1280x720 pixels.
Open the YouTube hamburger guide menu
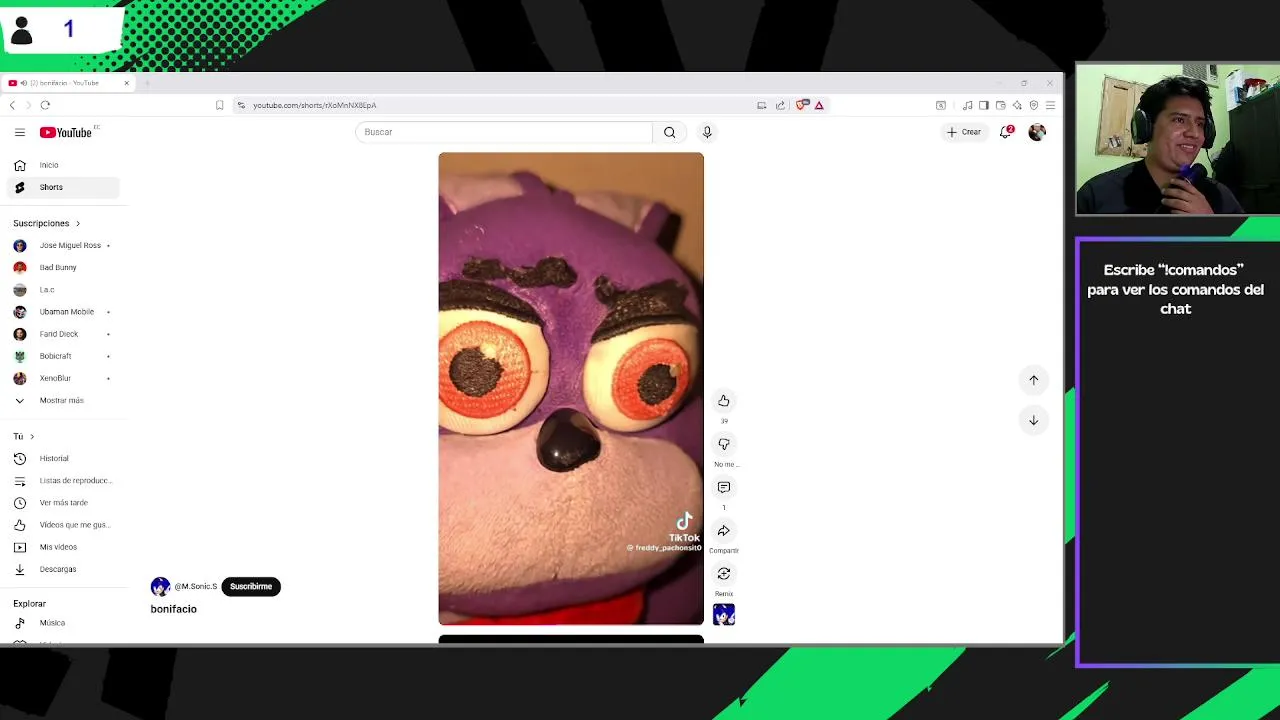coord(19,132)
